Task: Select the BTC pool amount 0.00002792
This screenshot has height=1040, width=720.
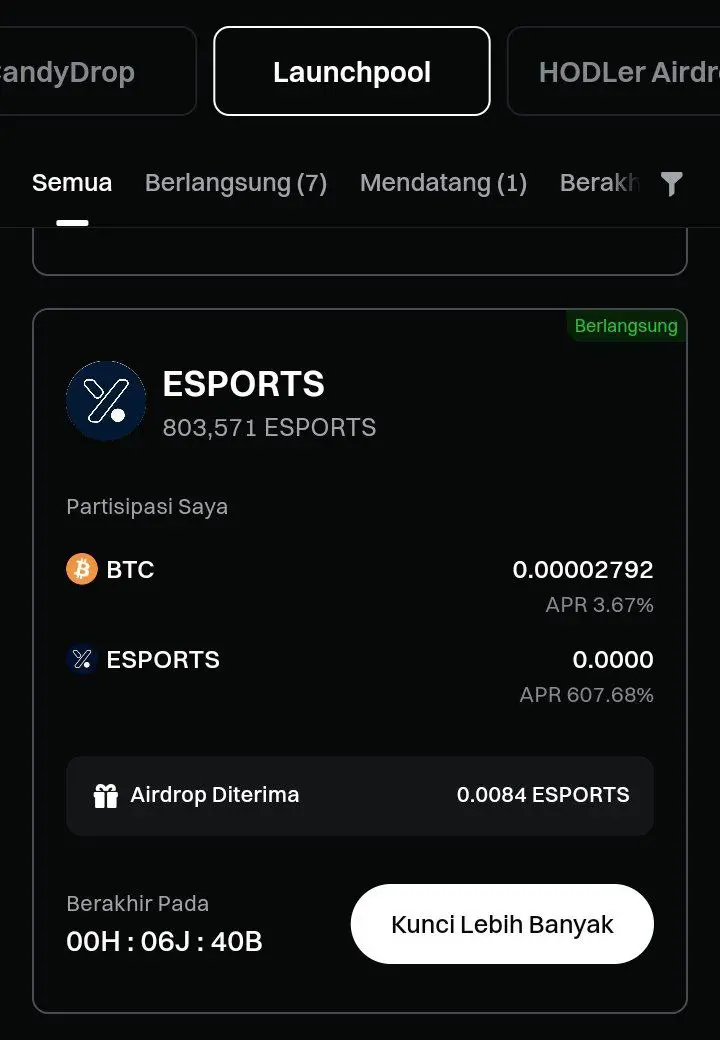Action: tap(583, 569)
